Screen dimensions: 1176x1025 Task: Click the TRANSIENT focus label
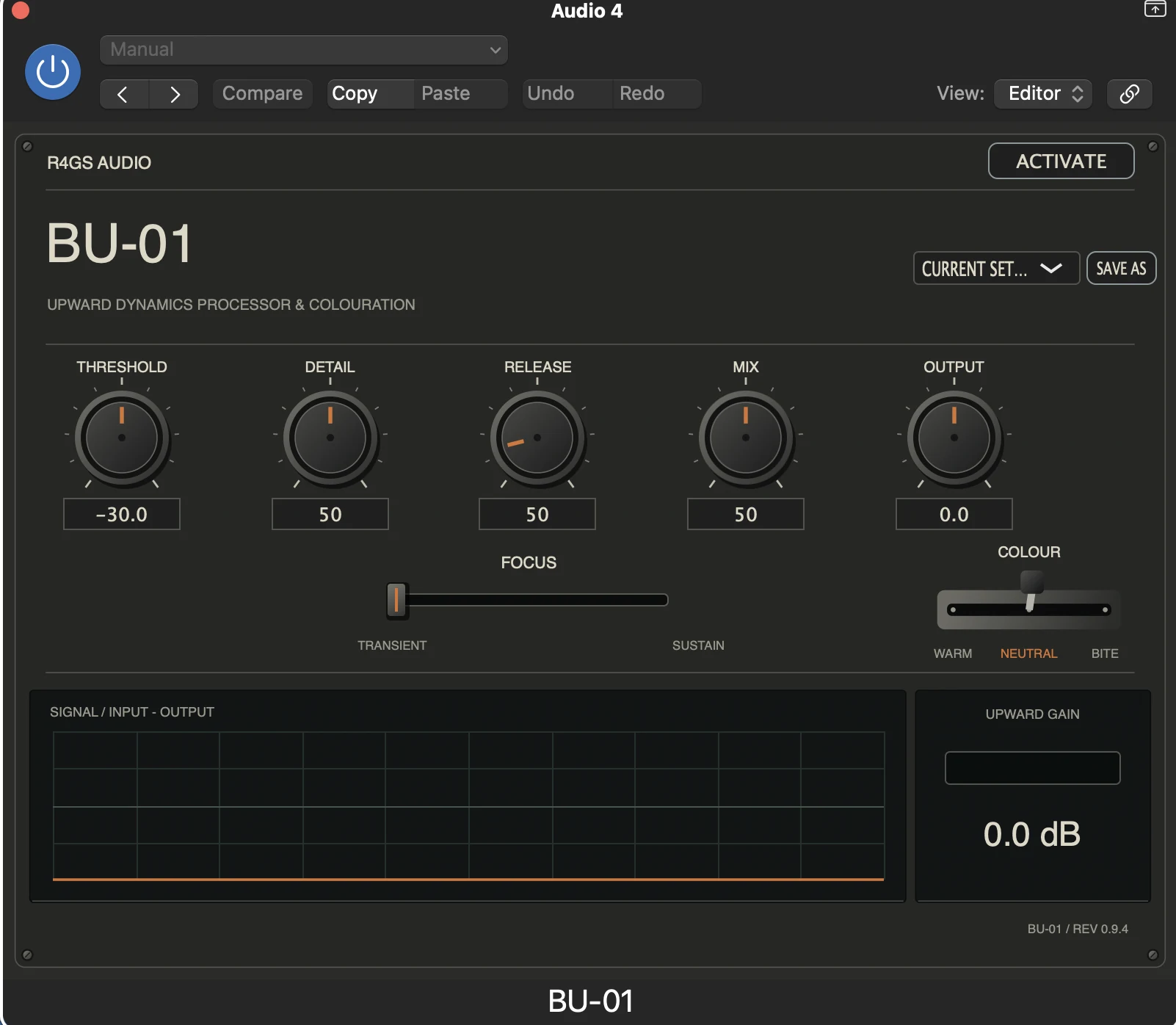point(392,645)
